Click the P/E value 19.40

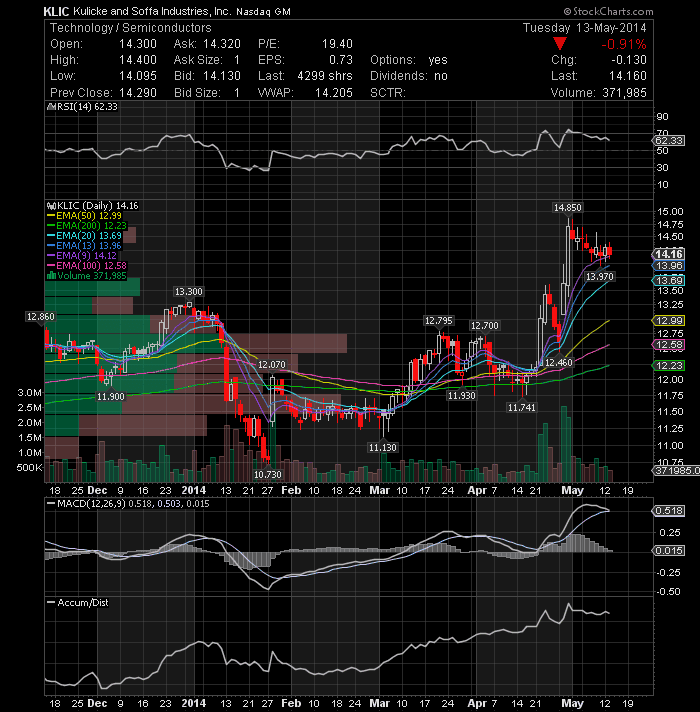pos(337,44)
